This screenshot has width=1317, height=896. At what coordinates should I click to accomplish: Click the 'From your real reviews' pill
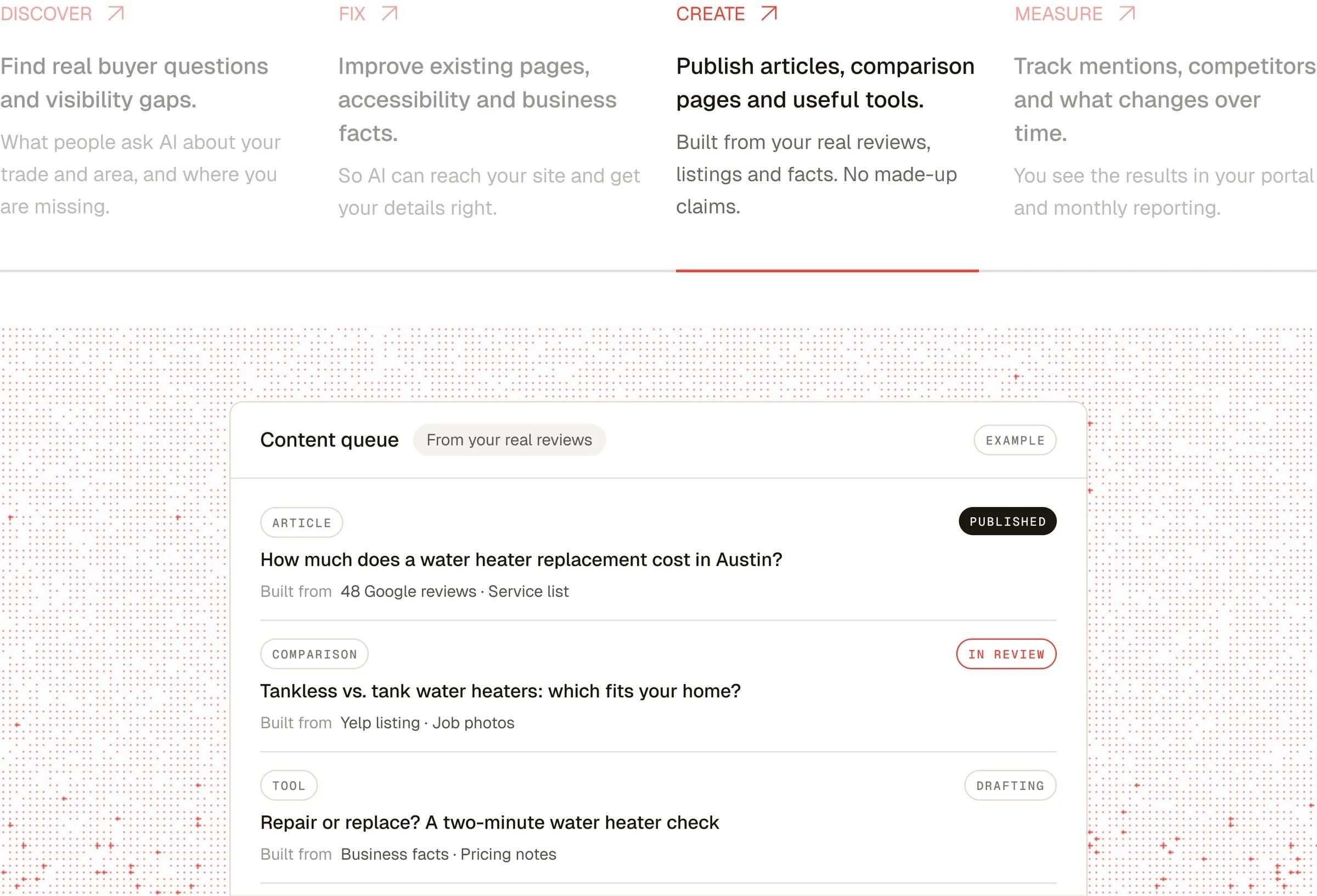point(509,440)
